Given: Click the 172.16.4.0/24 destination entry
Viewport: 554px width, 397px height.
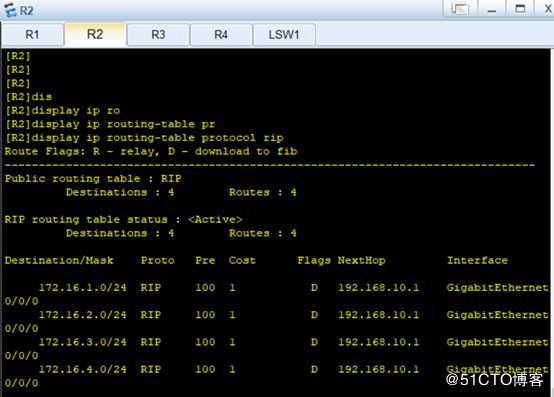Looking at the screenshot, I should (83, 369).
